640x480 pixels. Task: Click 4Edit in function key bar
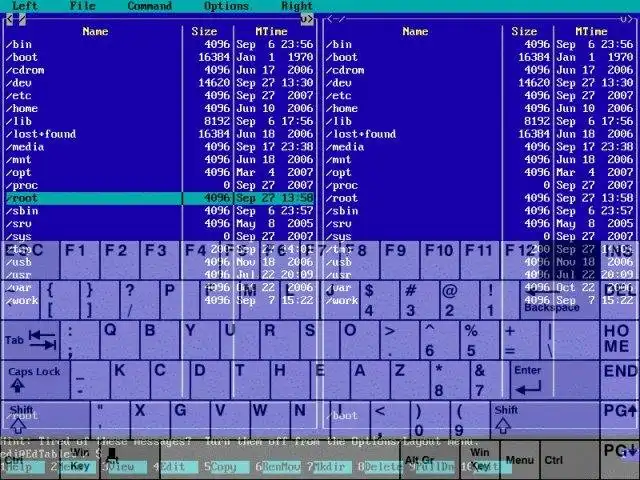176,467
